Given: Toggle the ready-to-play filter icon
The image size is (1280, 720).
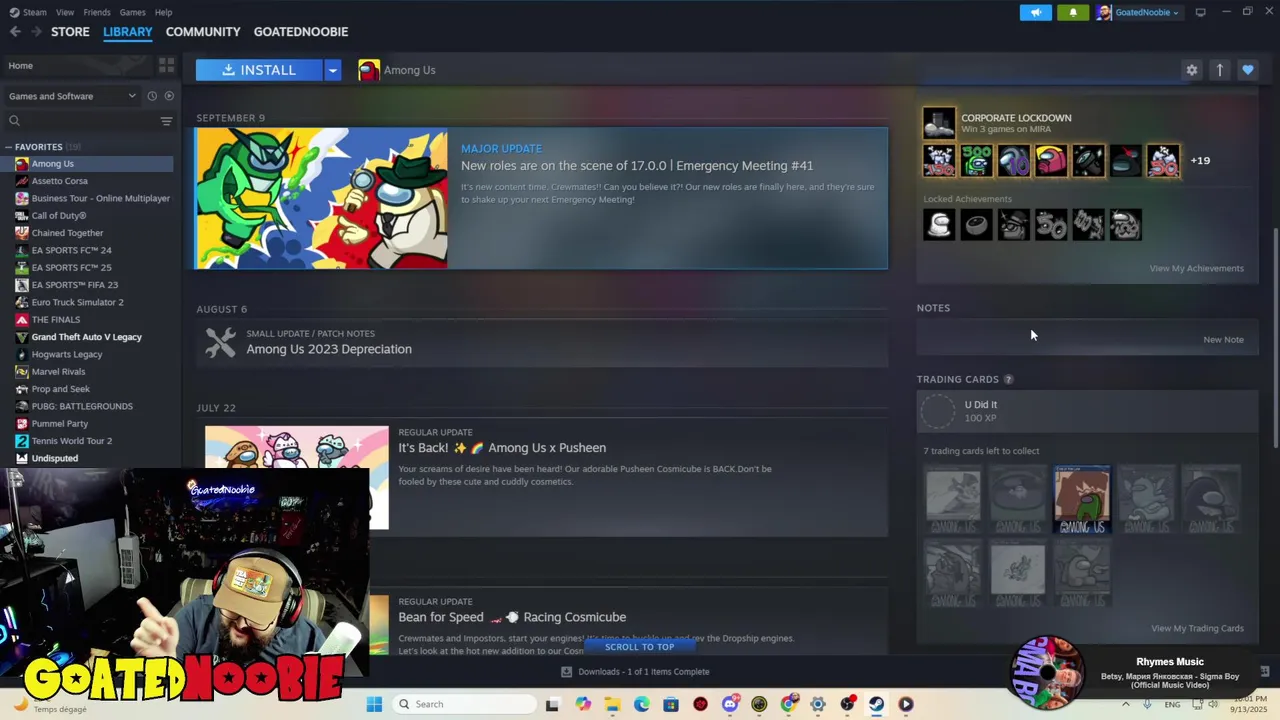Looking at the screenshot, I should [169, 96].
